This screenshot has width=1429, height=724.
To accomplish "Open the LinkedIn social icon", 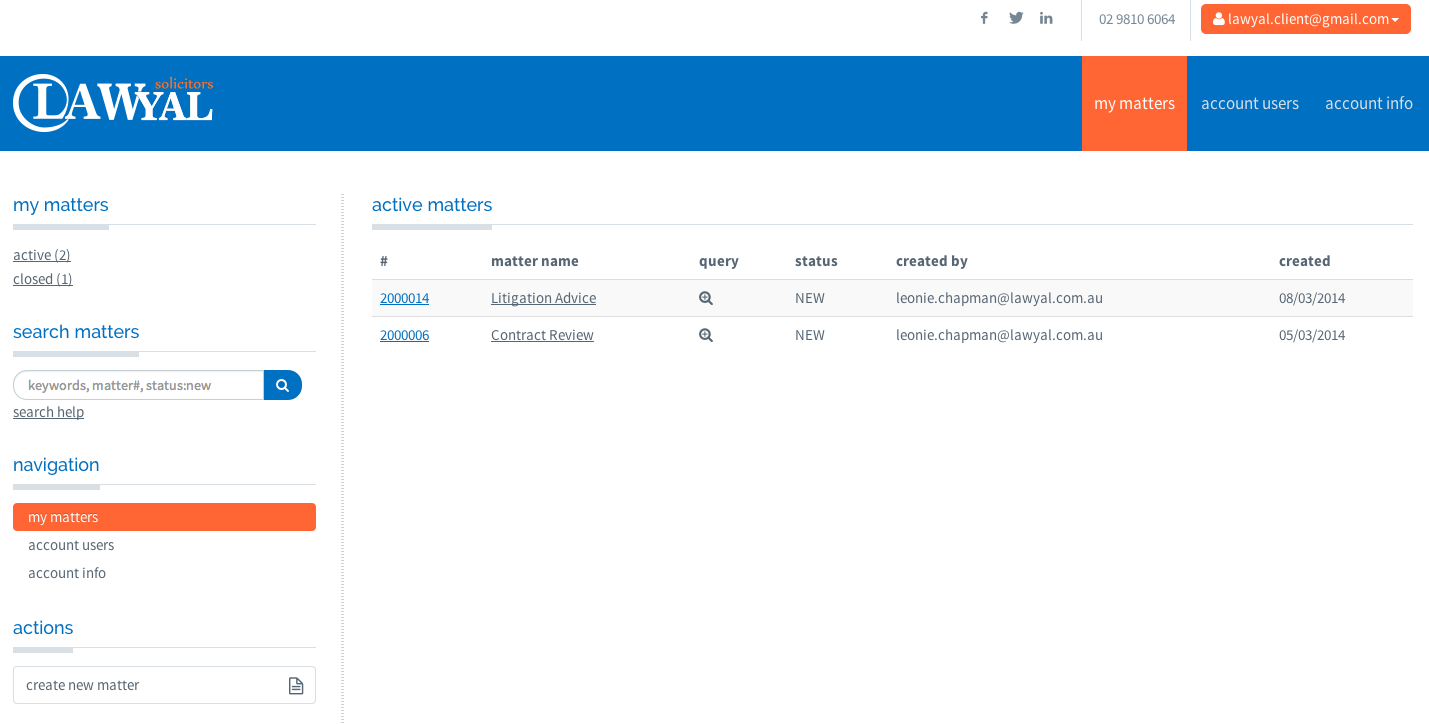I will point(1046,18).
